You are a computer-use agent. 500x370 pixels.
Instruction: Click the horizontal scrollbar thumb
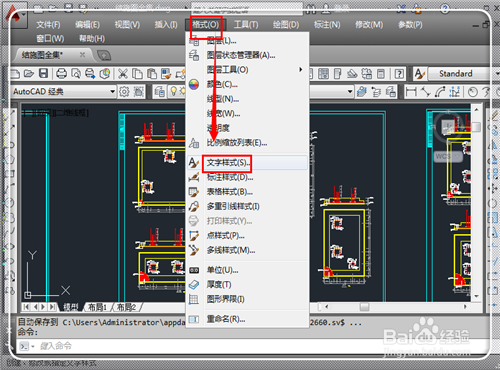pos(364,307)
